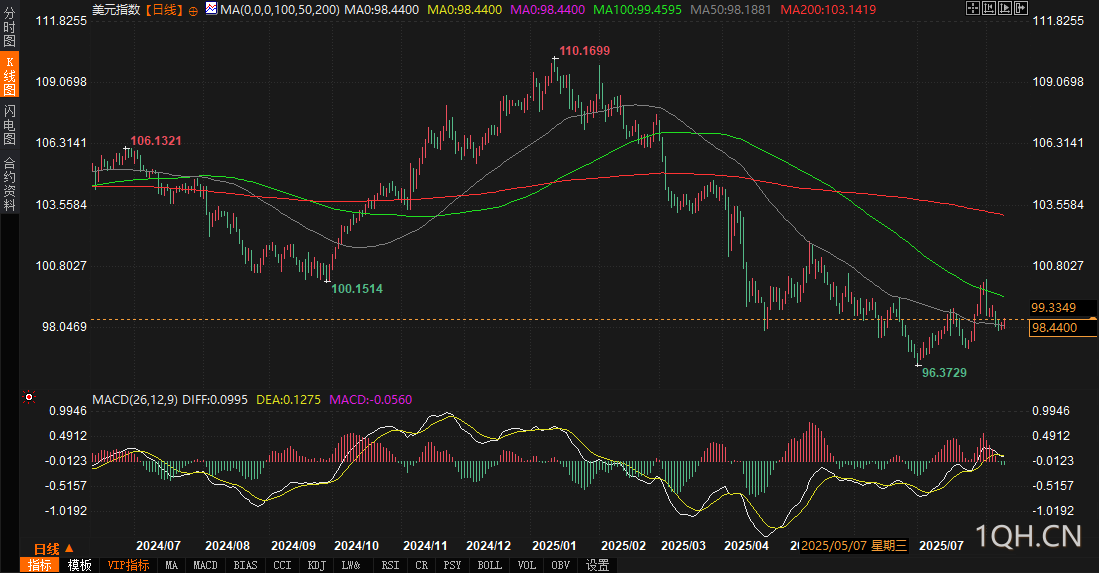Click the orange circle-plus icon beside 日线
Image resolution: width=1099 pixels, height=573 pixels.
(193, 9)
